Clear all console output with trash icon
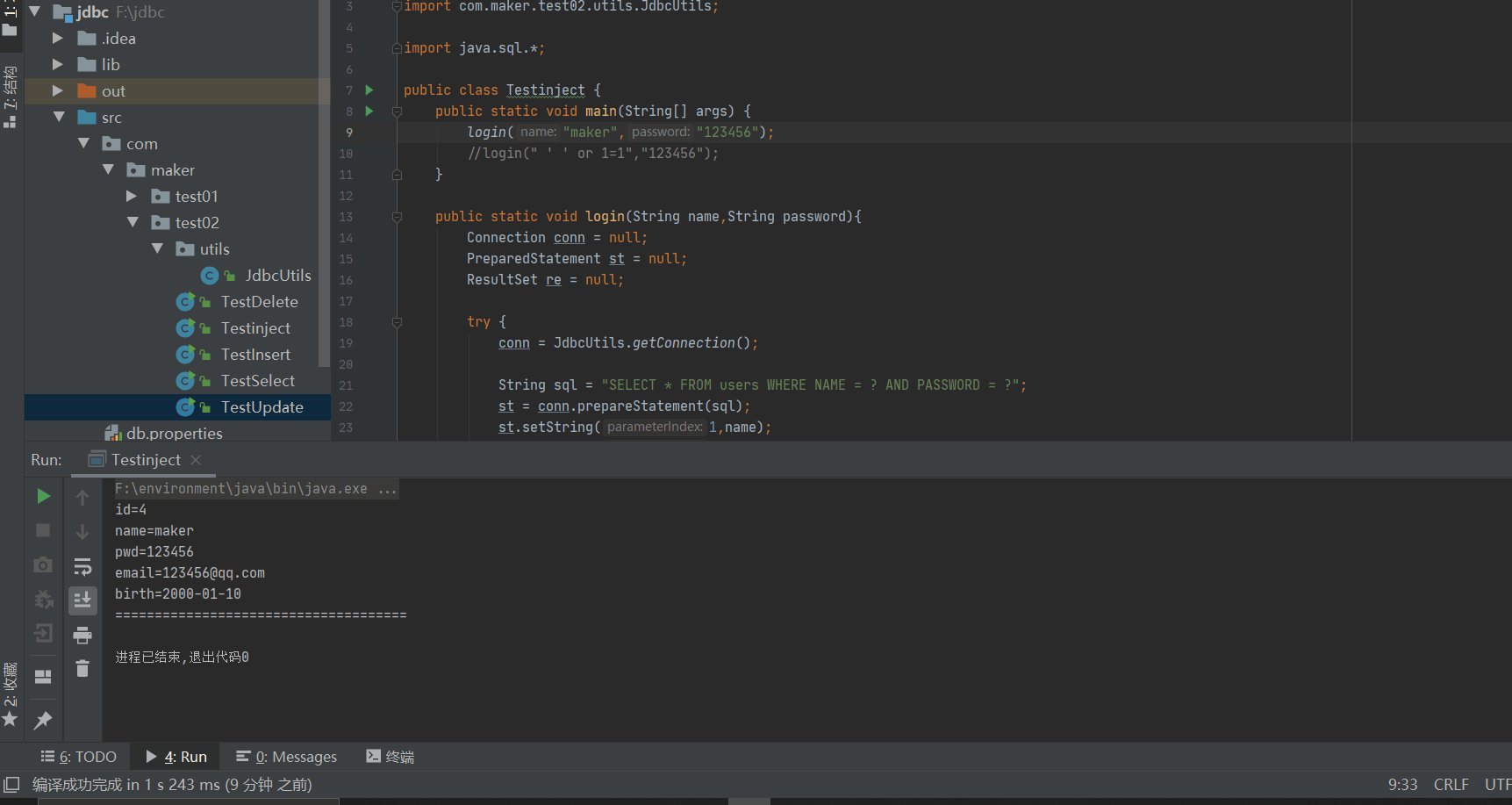Screen dimensions: 1512x805 [x=82, y=669]
